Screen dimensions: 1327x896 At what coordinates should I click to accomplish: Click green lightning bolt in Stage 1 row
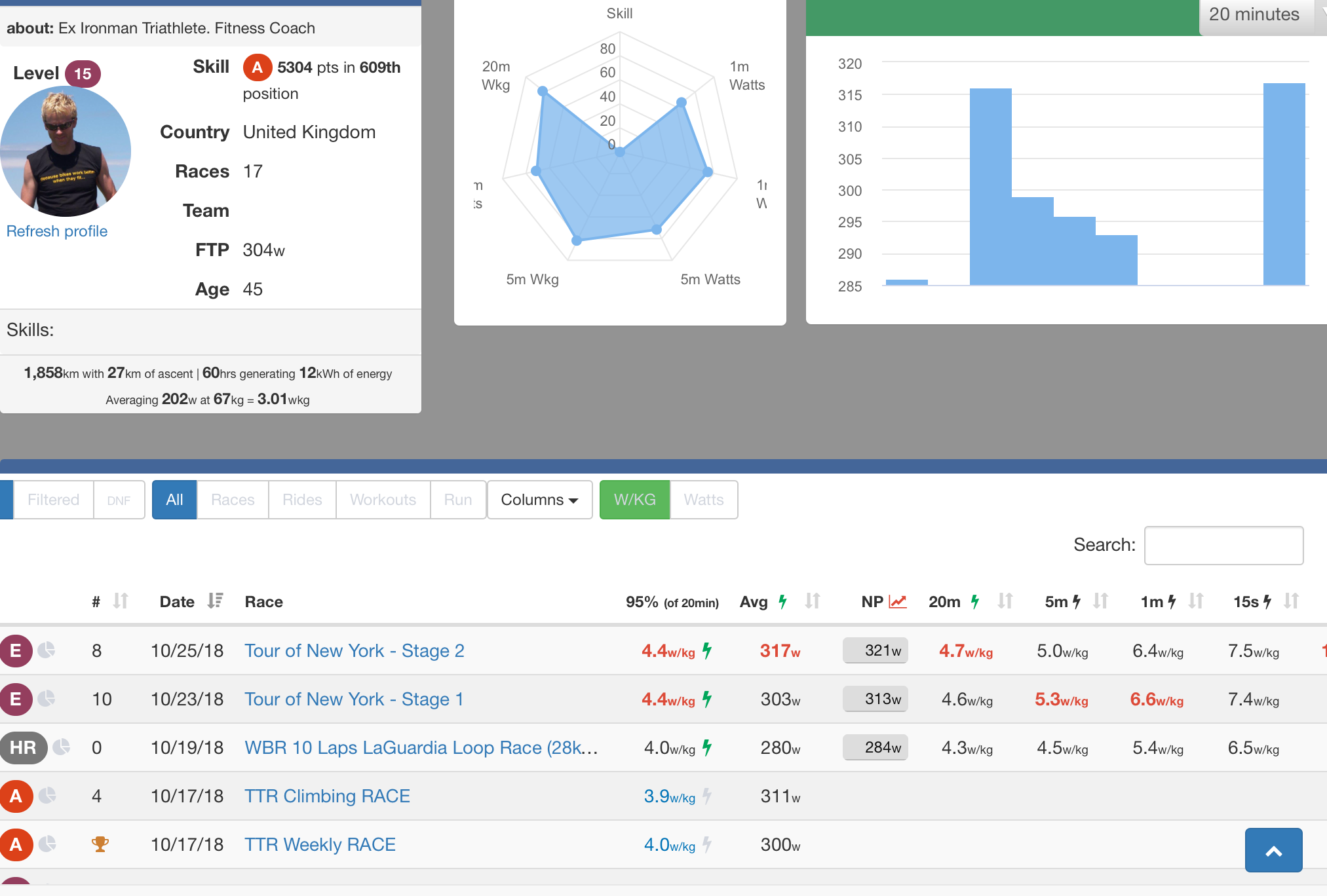[707, 699]
